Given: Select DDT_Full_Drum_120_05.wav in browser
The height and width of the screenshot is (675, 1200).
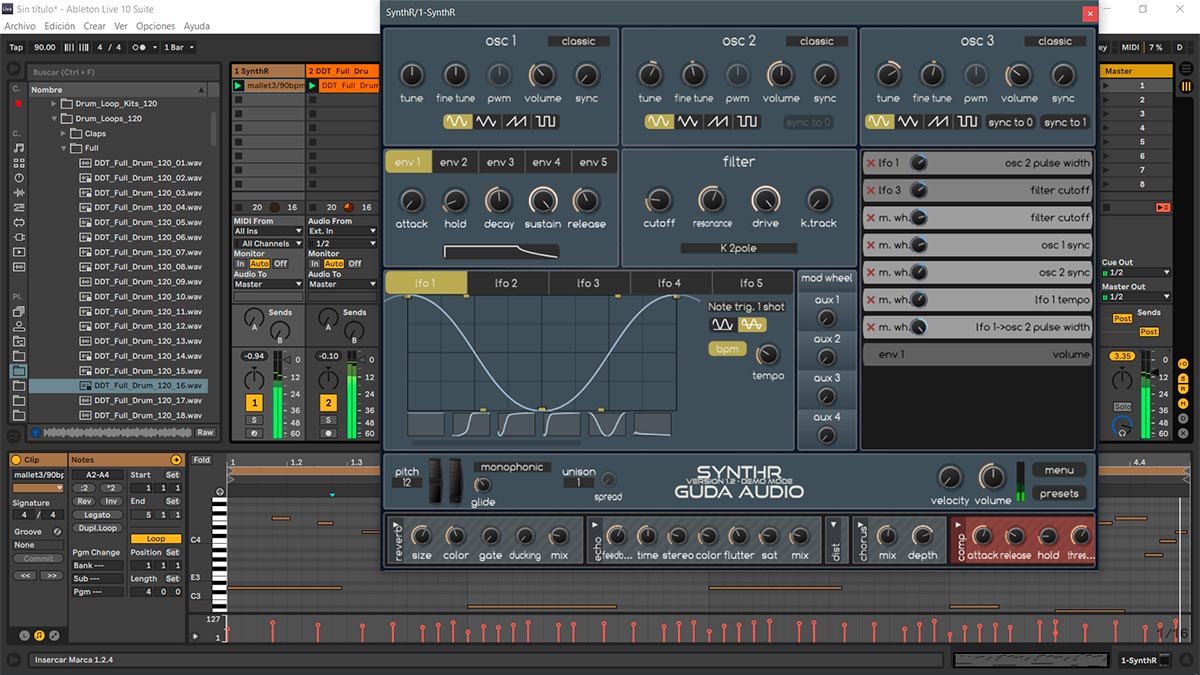Looking at the screenshot, I should 148,222.
